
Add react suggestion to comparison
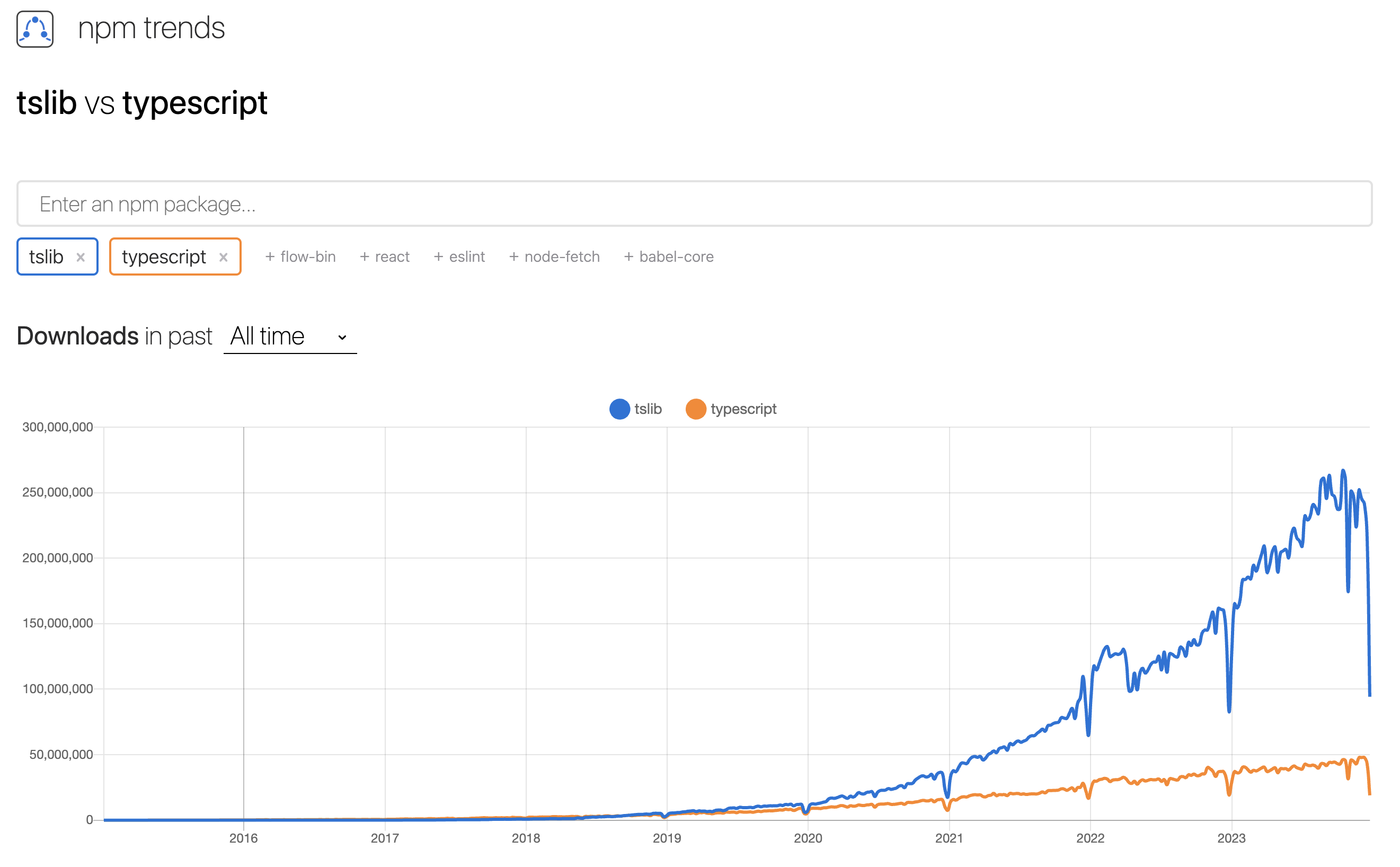point(385,257)
